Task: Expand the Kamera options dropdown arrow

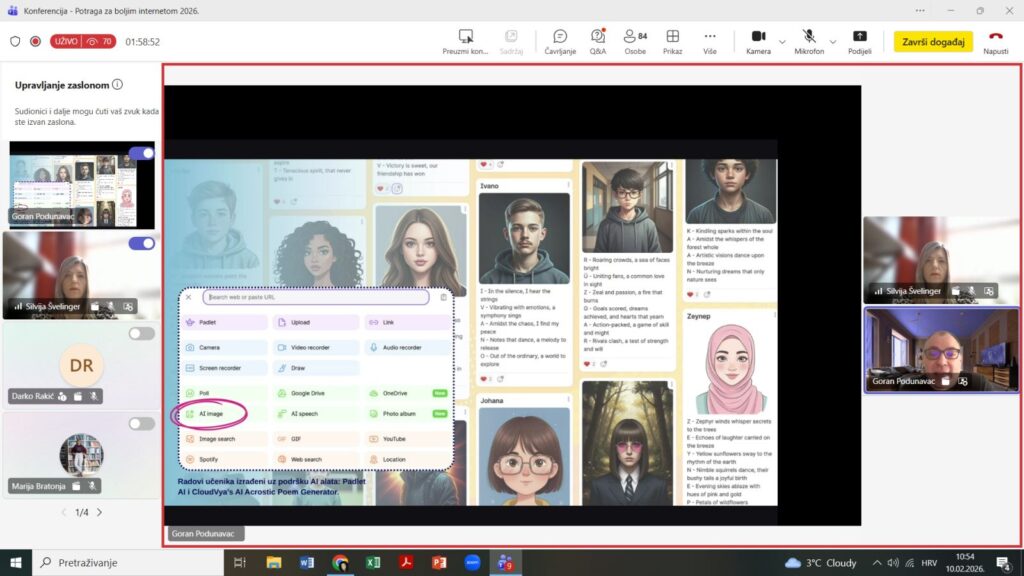Action: 782,41
